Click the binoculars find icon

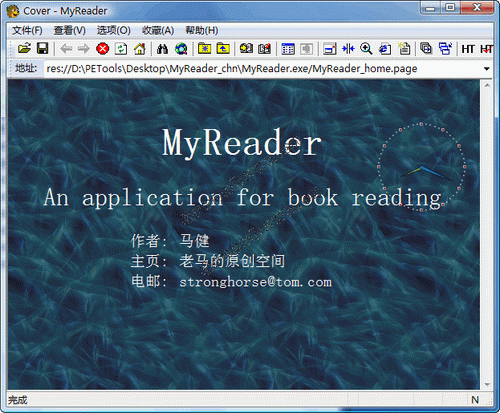tap(163, 49)
